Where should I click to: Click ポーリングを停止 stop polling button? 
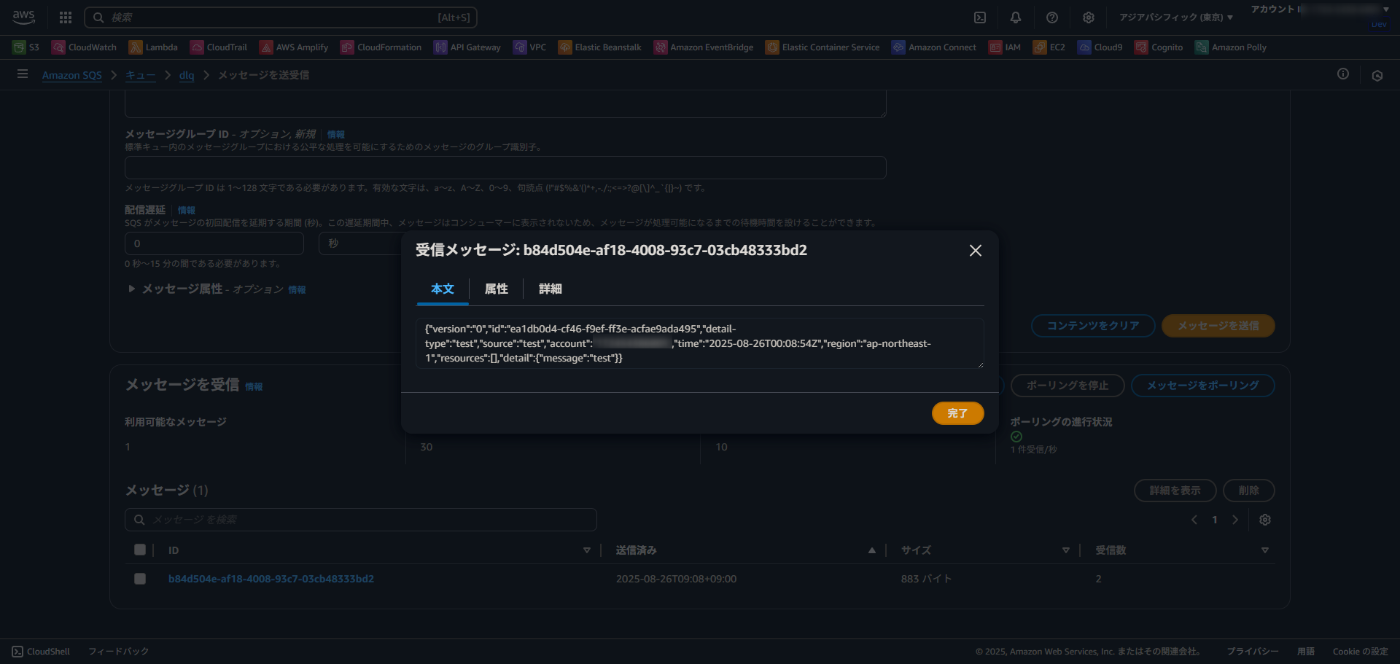[x=1068, y=386]
